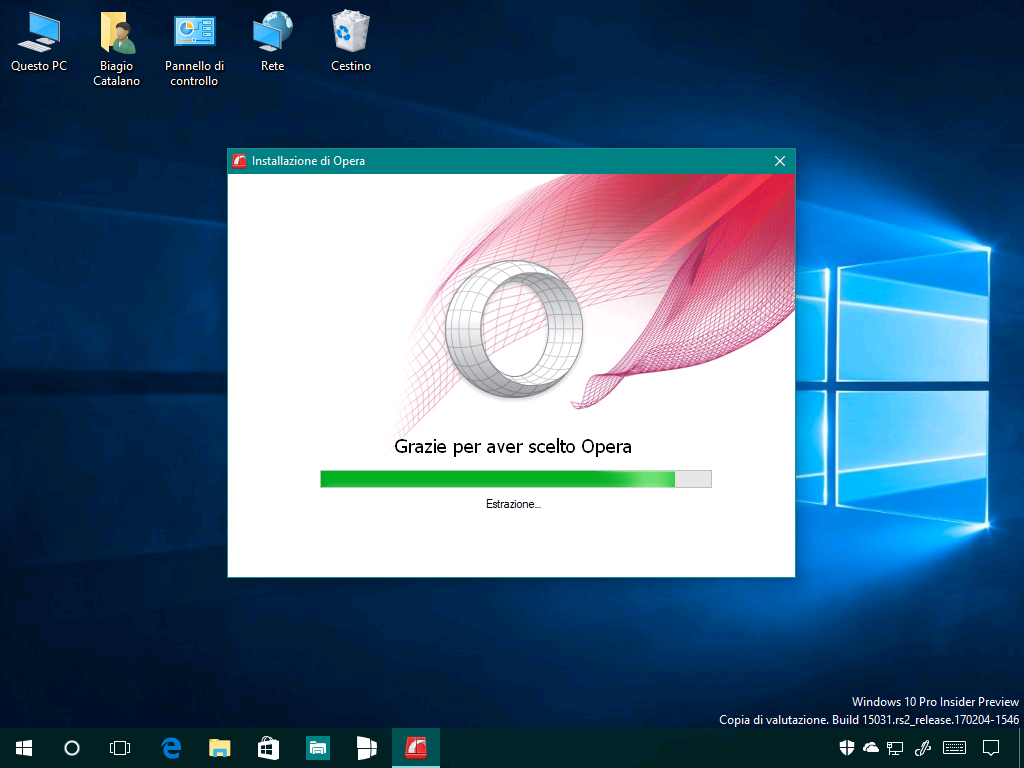Click the teal printer-like taskbar app icon
1024x768 pixels.
[x=318, y=748]
